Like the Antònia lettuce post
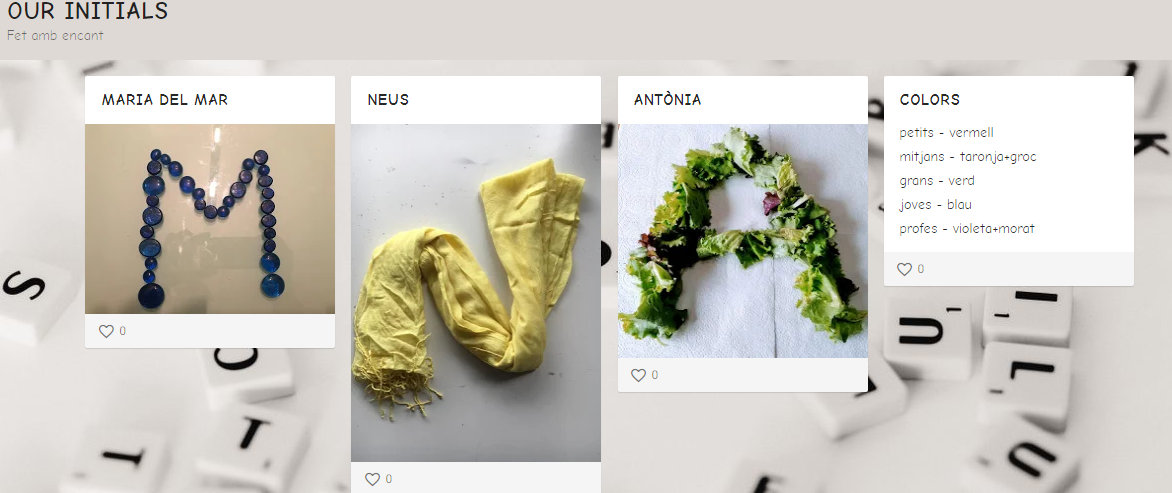The height and width of the screenshot is (493, 1172). [x=638, y=375]
